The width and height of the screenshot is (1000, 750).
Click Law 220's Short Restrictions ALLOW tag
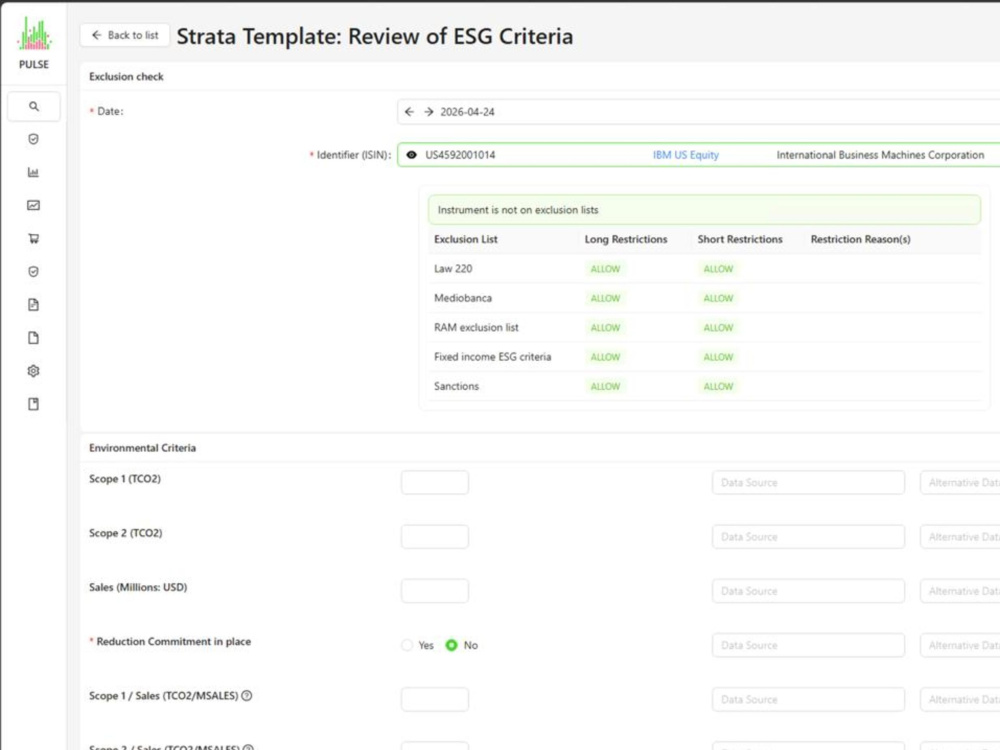(x=718, y=269)
